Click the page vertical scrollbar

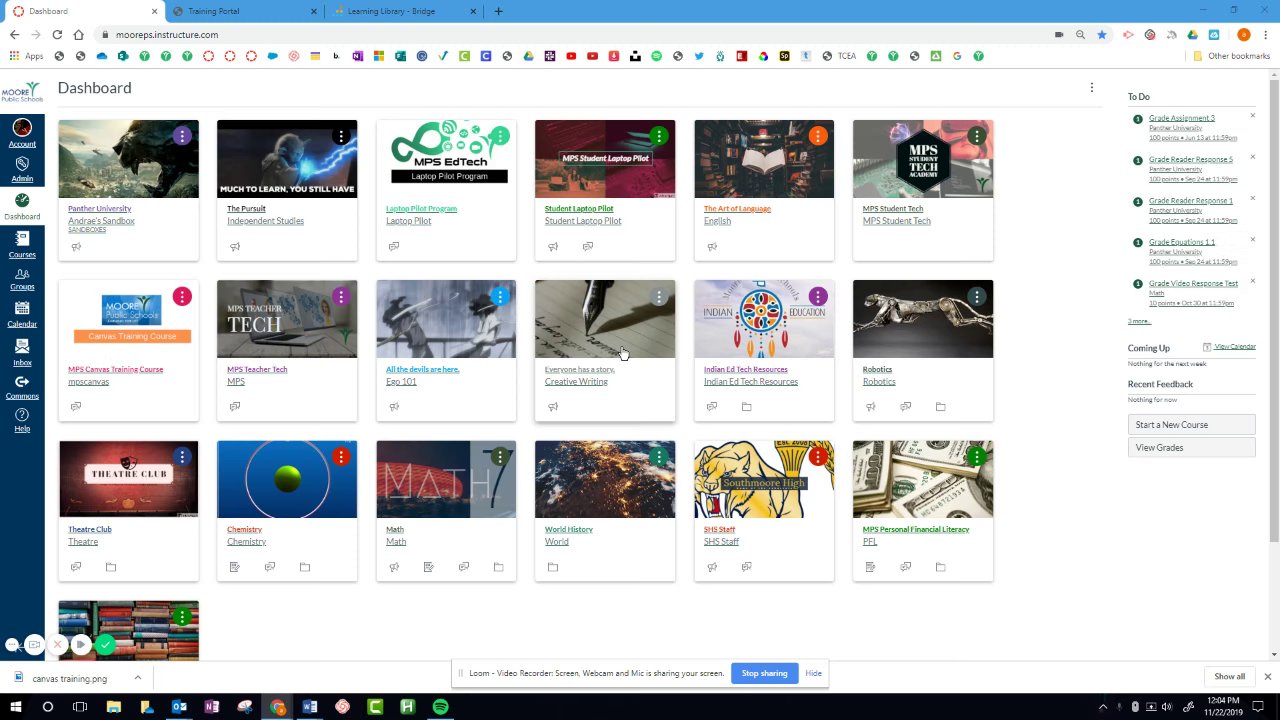click(1274, 310)
